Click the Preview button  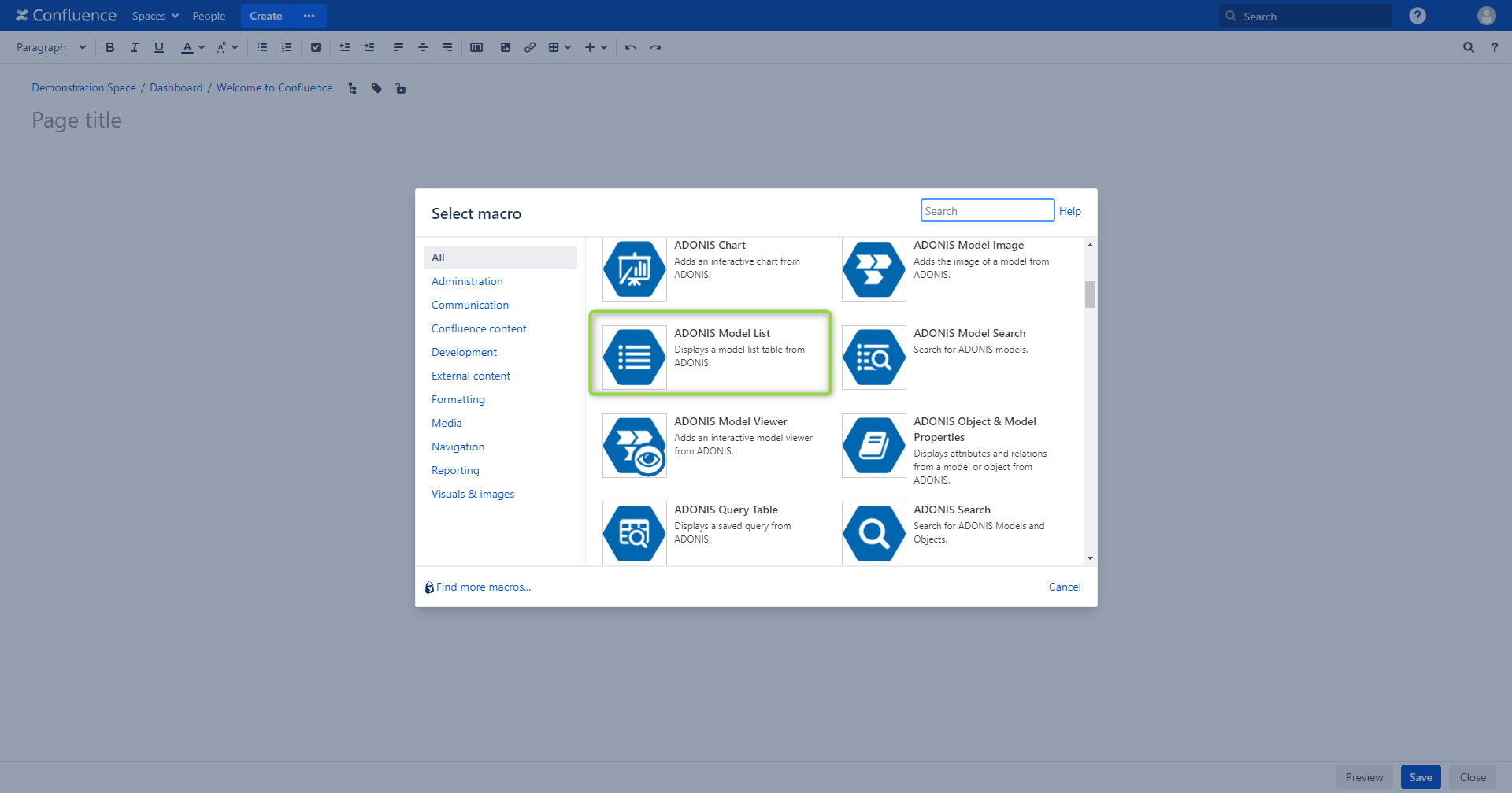(x=1364, y=777)
